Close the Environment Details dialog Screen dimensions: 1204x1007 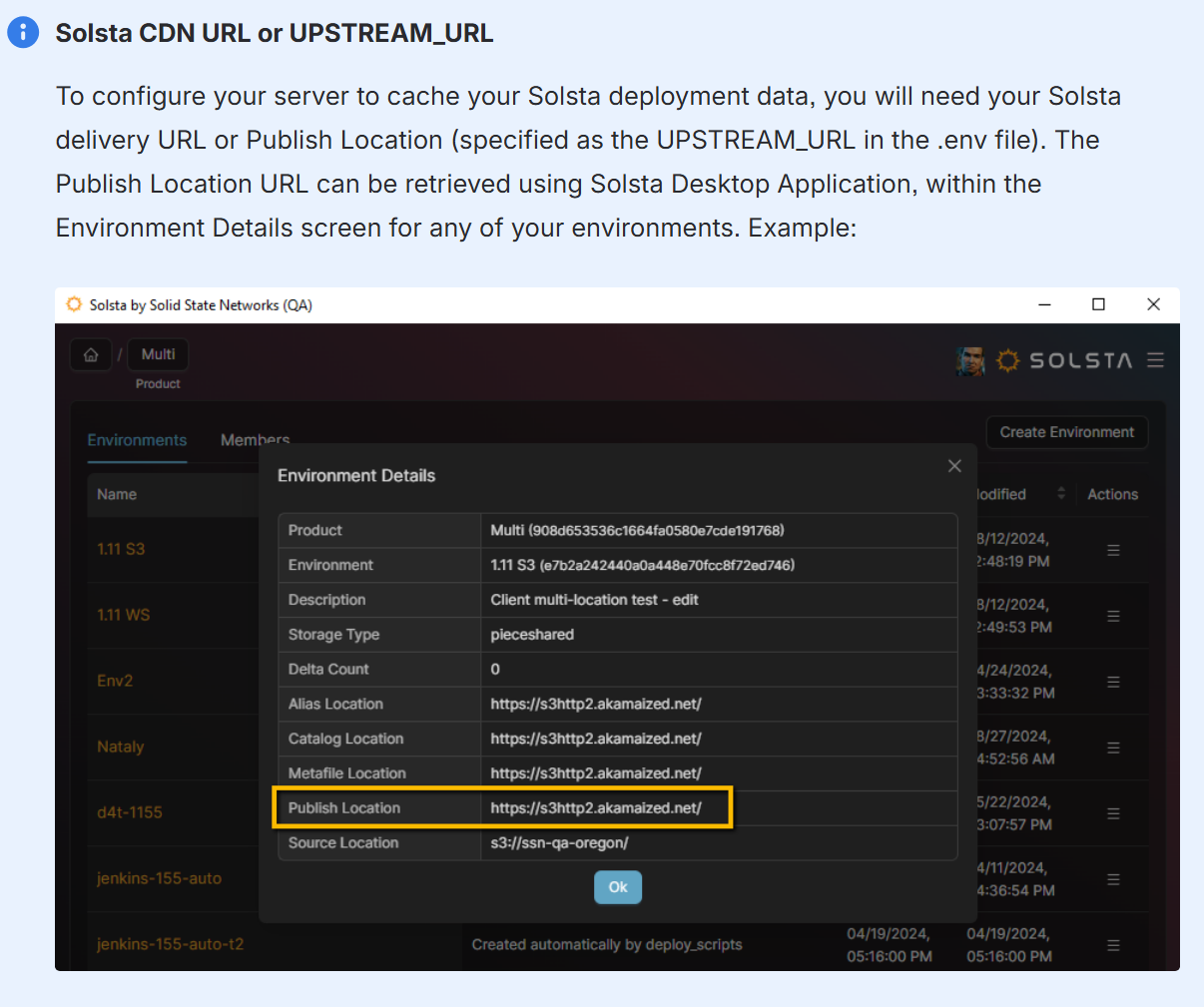click(x=954, y=466)
